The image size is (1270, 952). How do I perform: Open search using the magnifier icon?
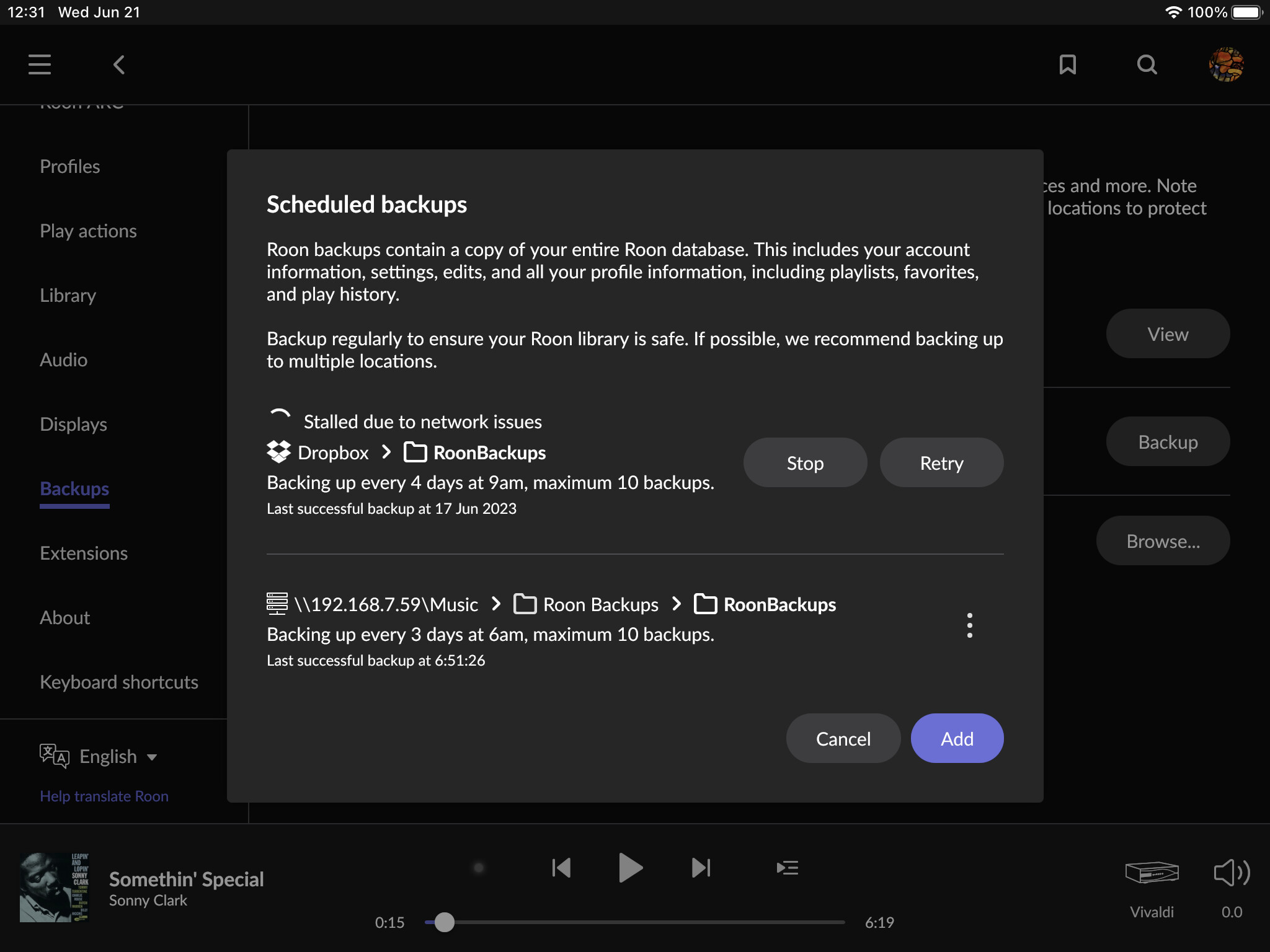(1146, 64)
